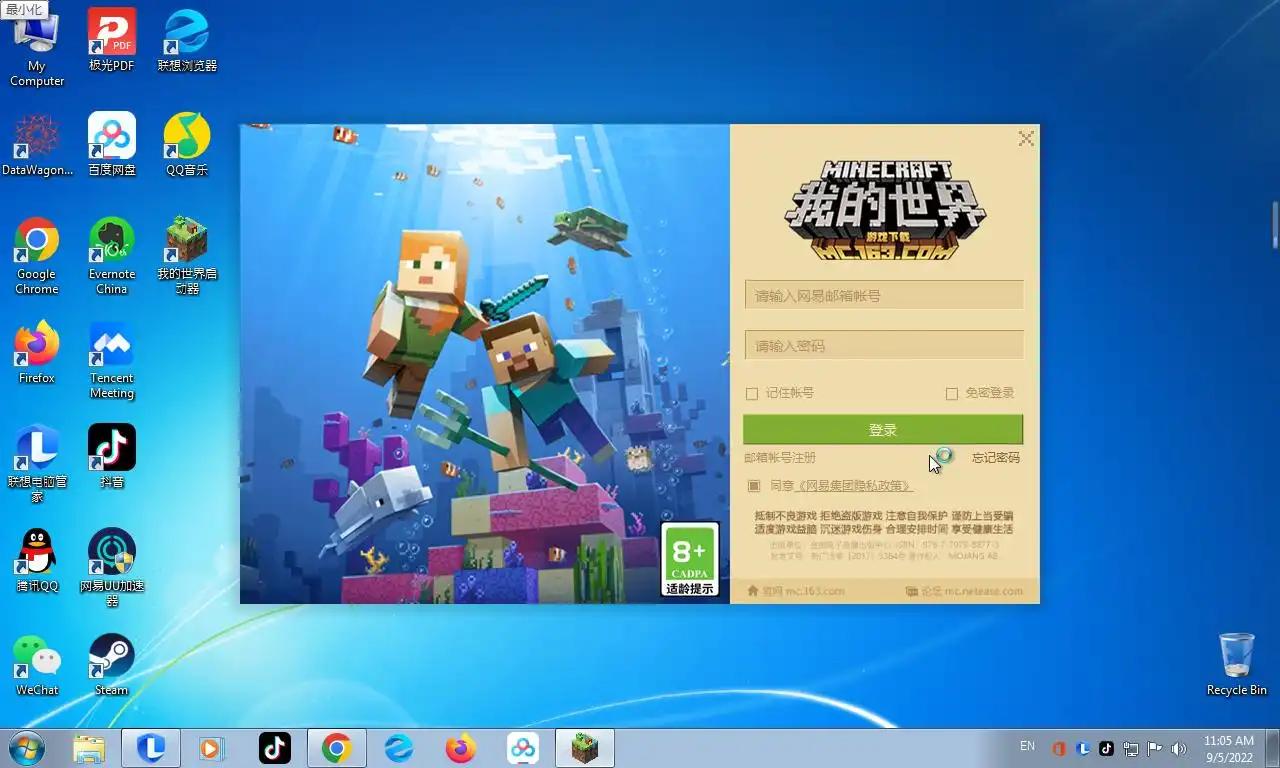Toggle 记住帐号 checkbox
The height and width of the screenshot is (768, 1280).
[x=752, y=394]
